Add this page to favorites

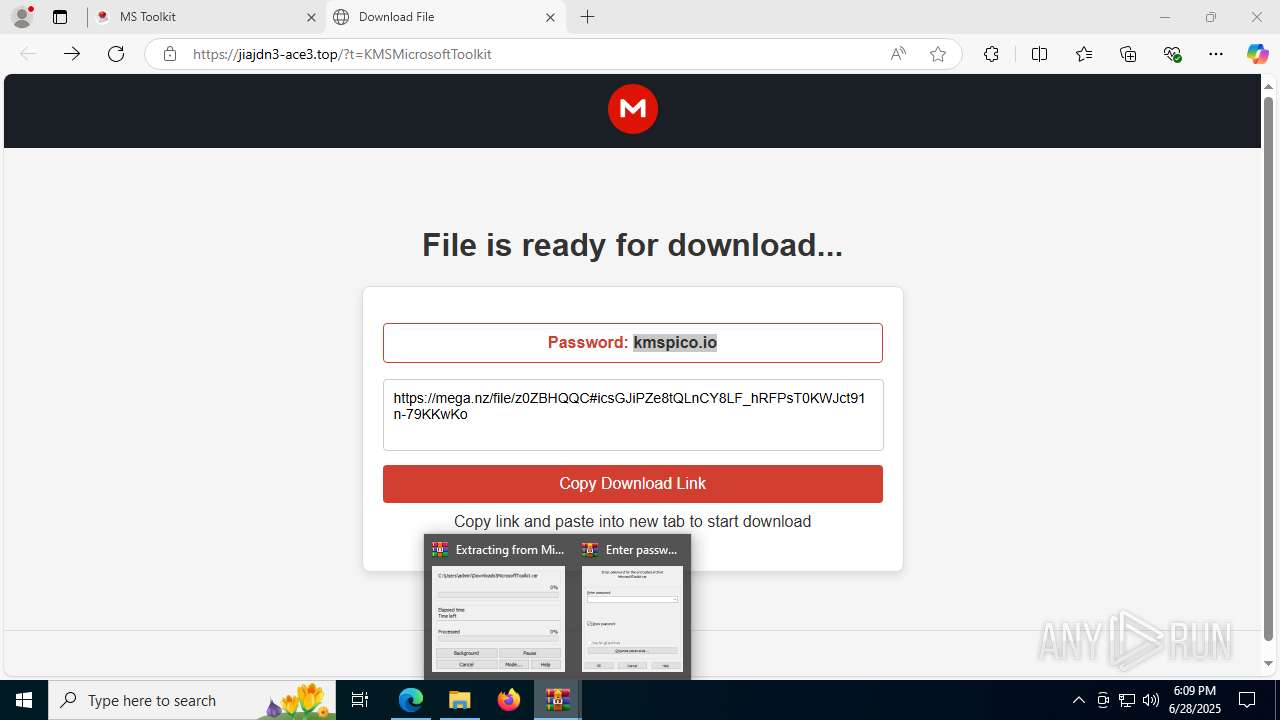938,54
